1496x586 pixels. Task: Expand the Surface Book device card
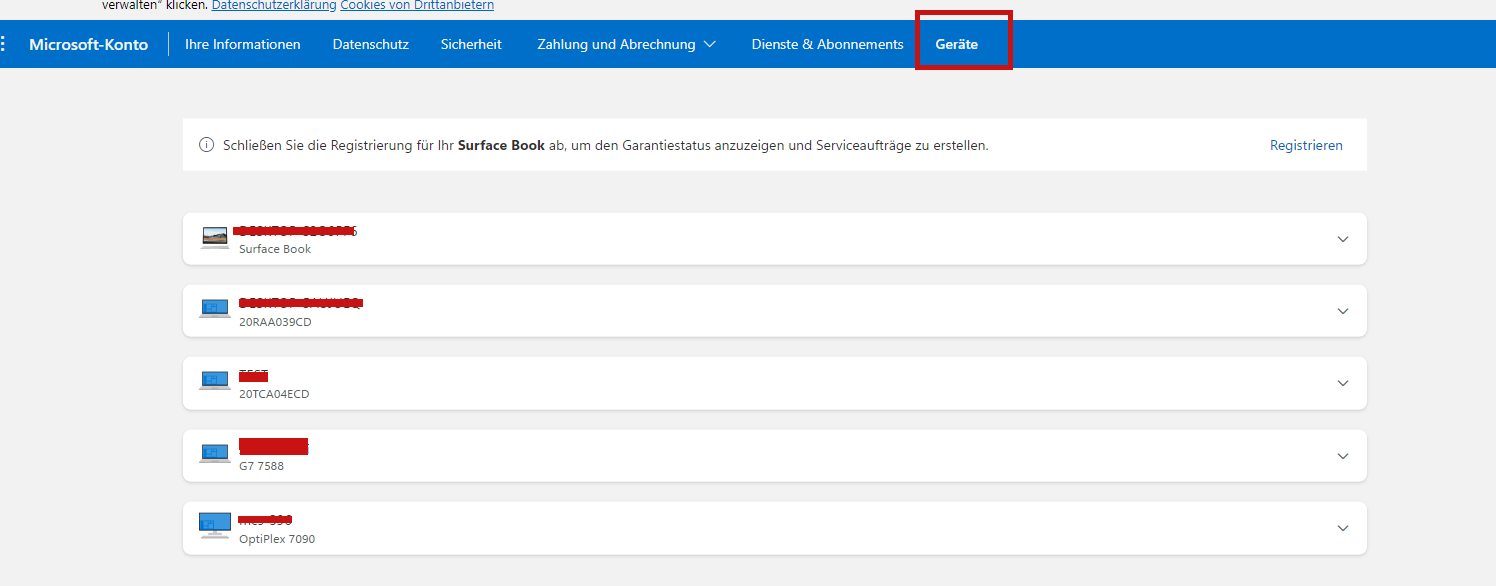pyautogui.click(x=1343, y=239)
